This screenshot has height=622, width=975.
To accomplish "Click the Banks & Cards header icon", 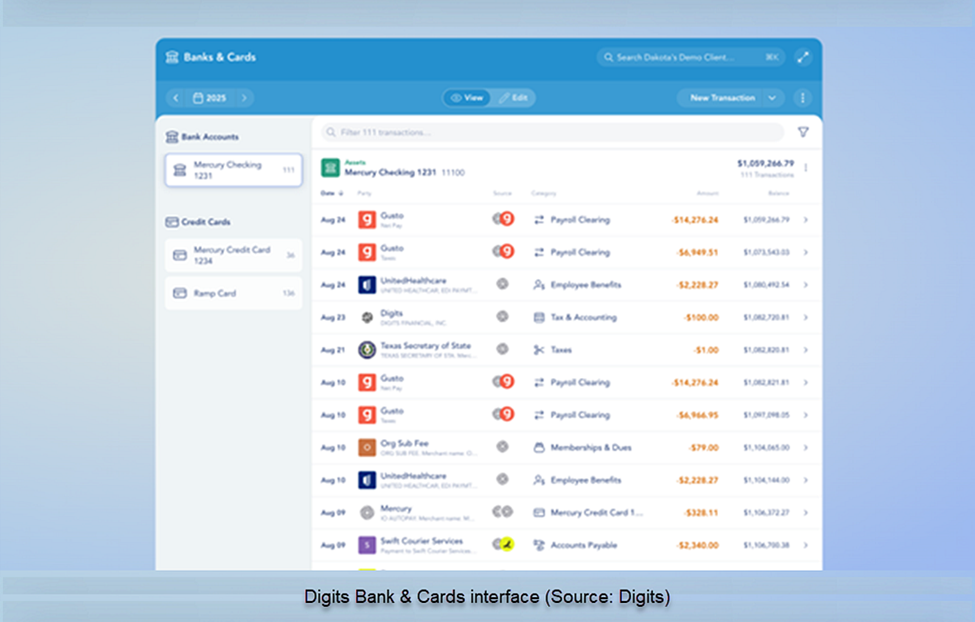I will 172,57.
